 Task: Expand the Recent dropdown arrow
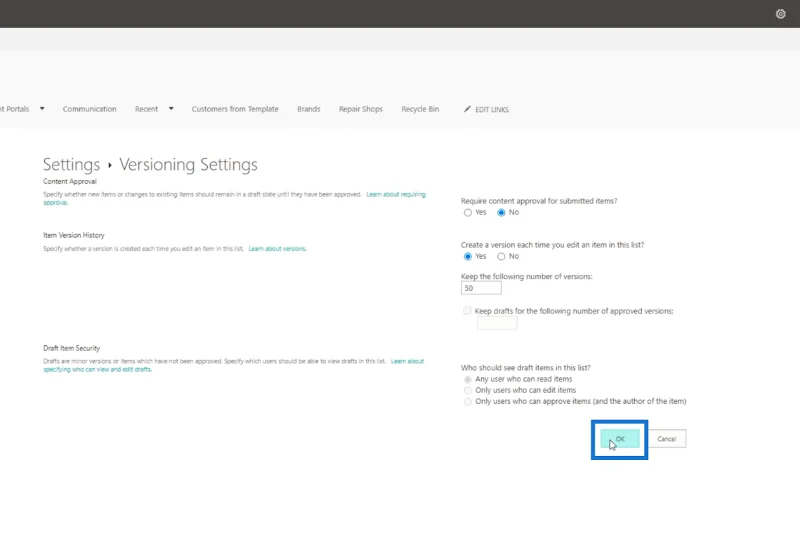click(x=171, y=109)
